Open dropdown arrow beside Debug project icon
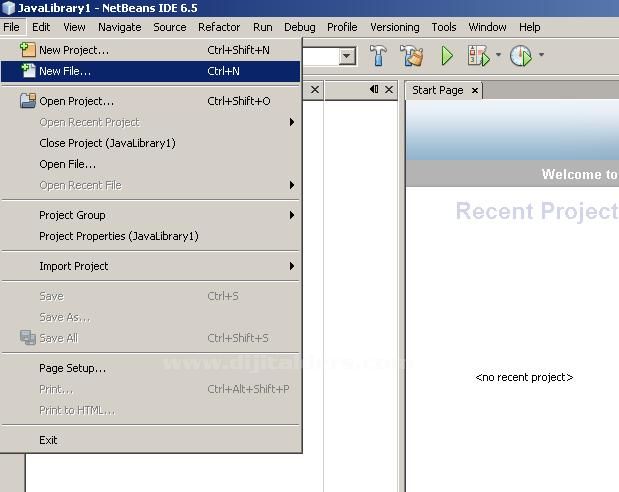This screenshot has width=619, height=492. 498,55
